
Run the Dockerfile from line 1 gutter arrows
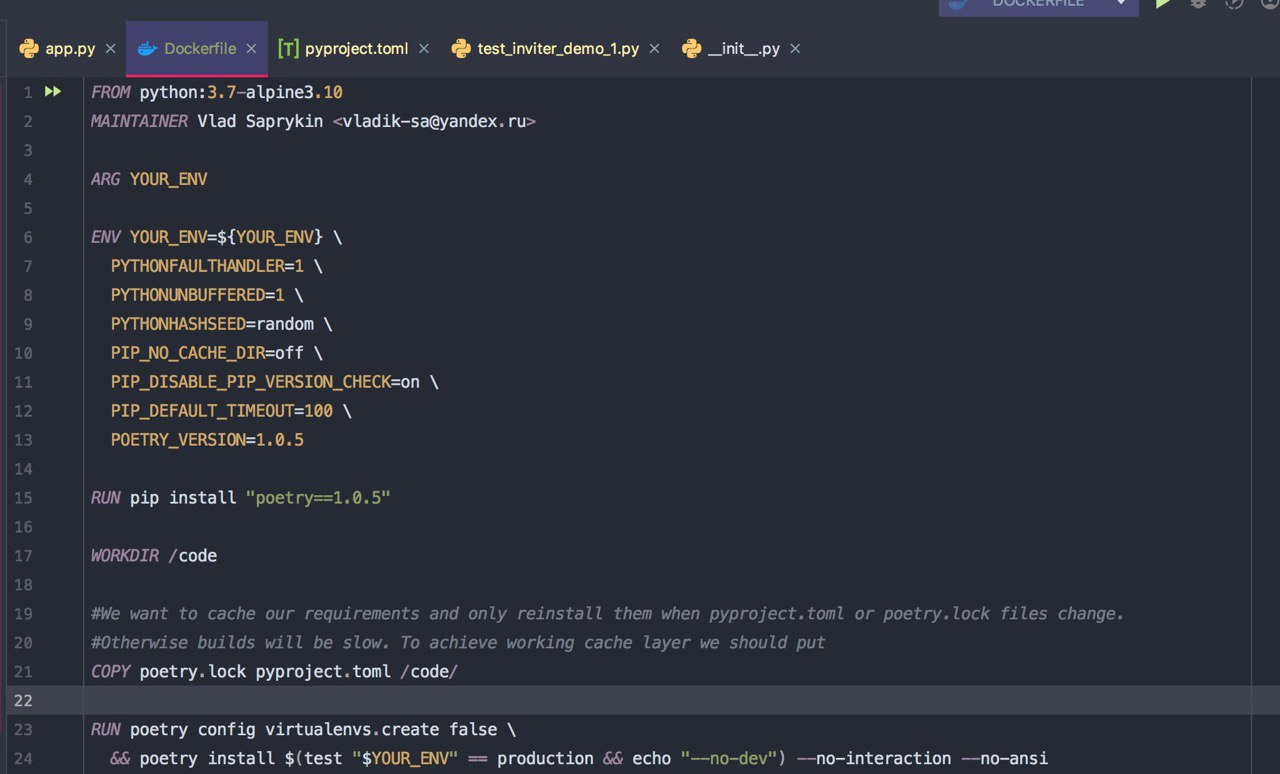click(x=53, y=92)
